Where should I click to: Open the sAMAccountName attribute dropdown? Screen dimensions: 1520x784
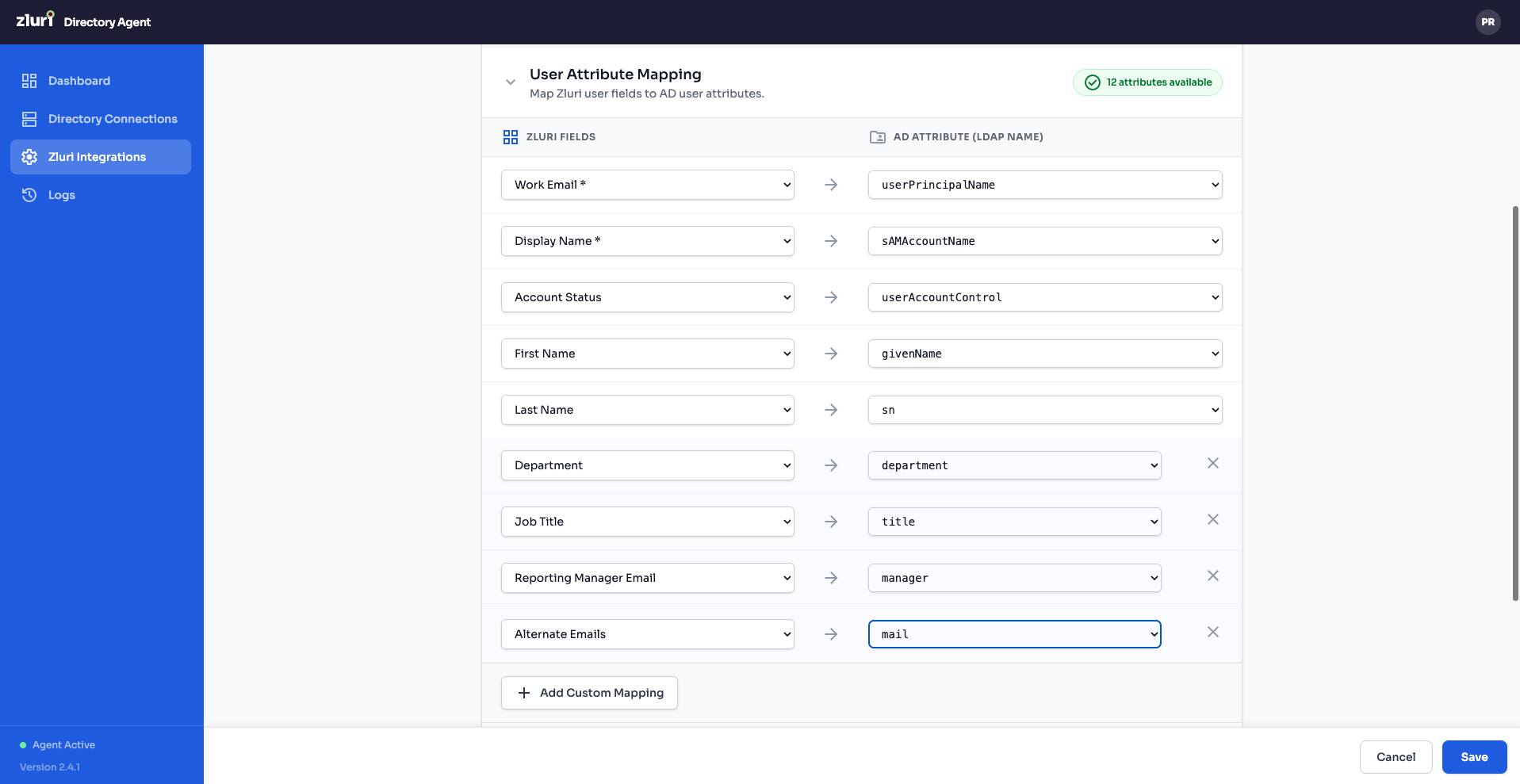tap(1045, 241)
